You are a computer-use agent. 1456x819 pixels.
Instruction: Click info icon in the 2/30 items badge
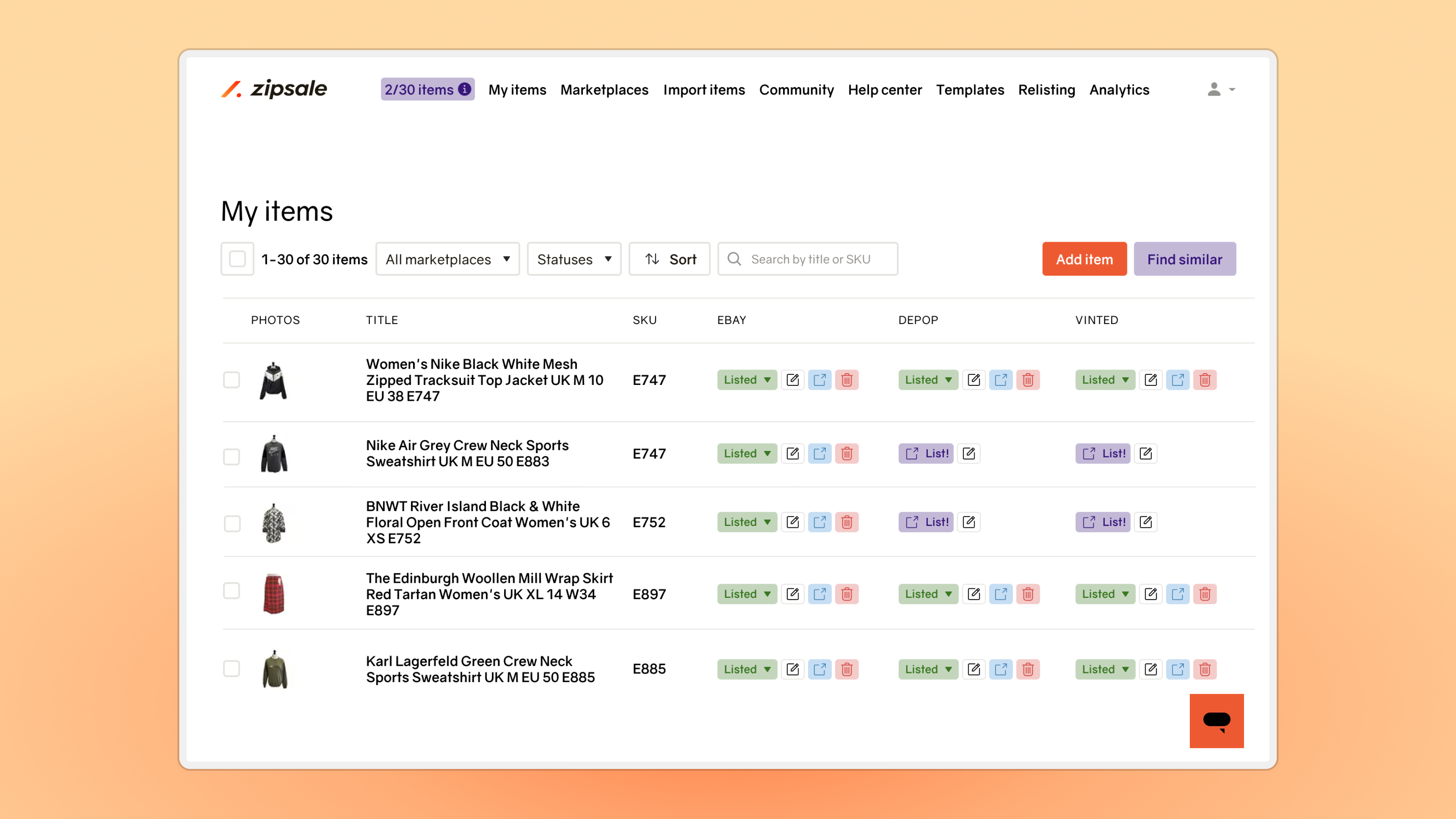click(465, 89)
